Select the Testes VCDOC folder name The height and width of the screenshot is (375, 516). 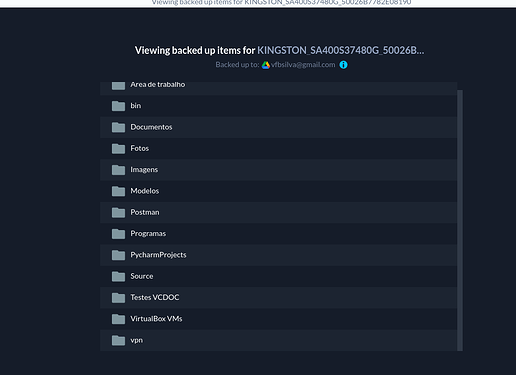(x=155, y=297)
